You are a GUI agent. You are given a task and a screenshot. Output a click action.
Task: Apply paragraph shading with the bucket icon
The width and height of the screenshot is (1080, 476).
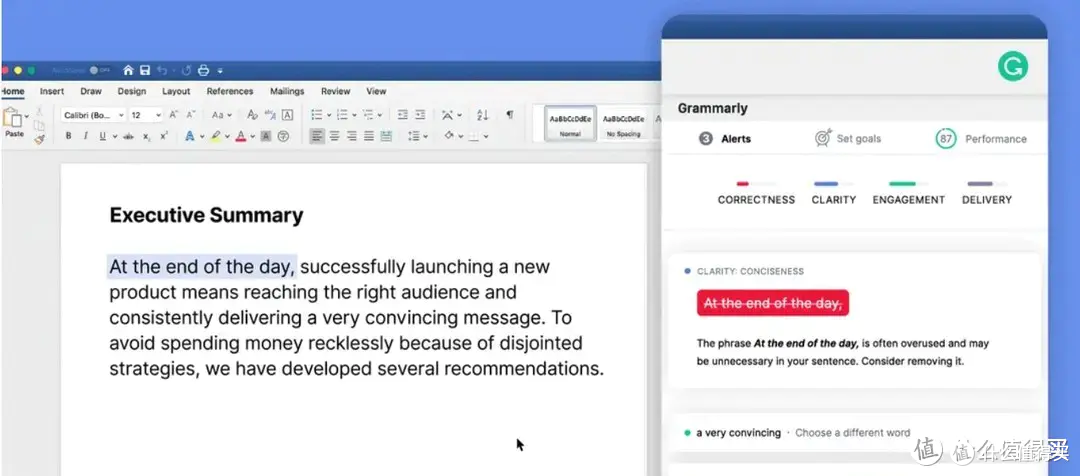tap(449, 136)
